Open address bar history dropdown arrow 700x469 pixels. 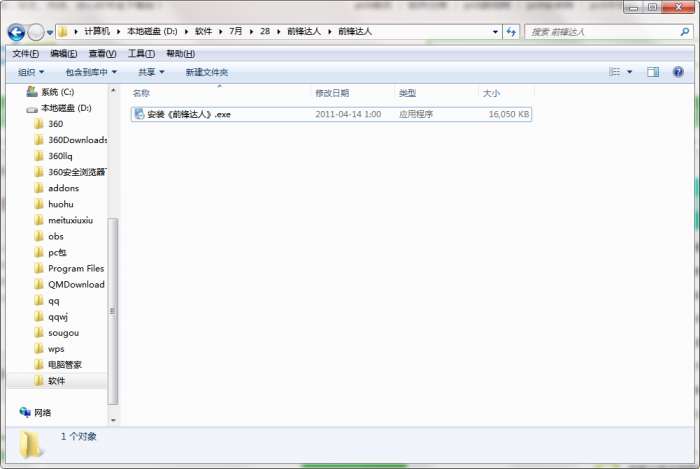(495, 32)
